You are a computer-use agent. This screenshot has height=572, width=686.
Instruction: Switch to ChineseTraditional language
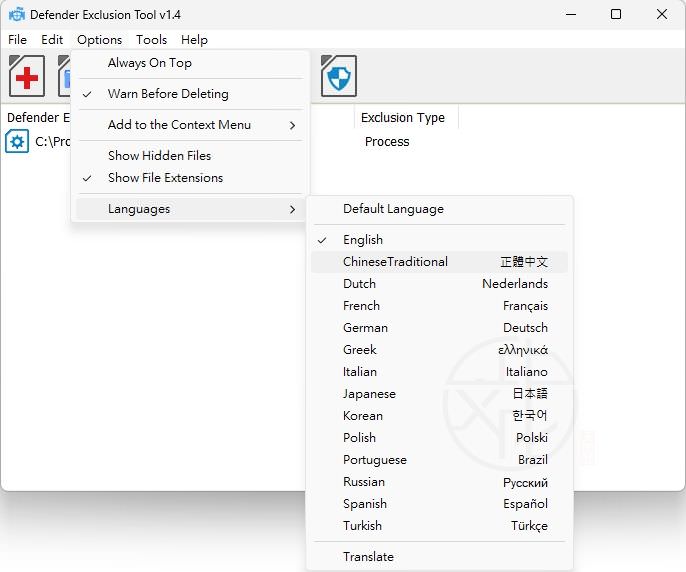[x=439, y=262]
